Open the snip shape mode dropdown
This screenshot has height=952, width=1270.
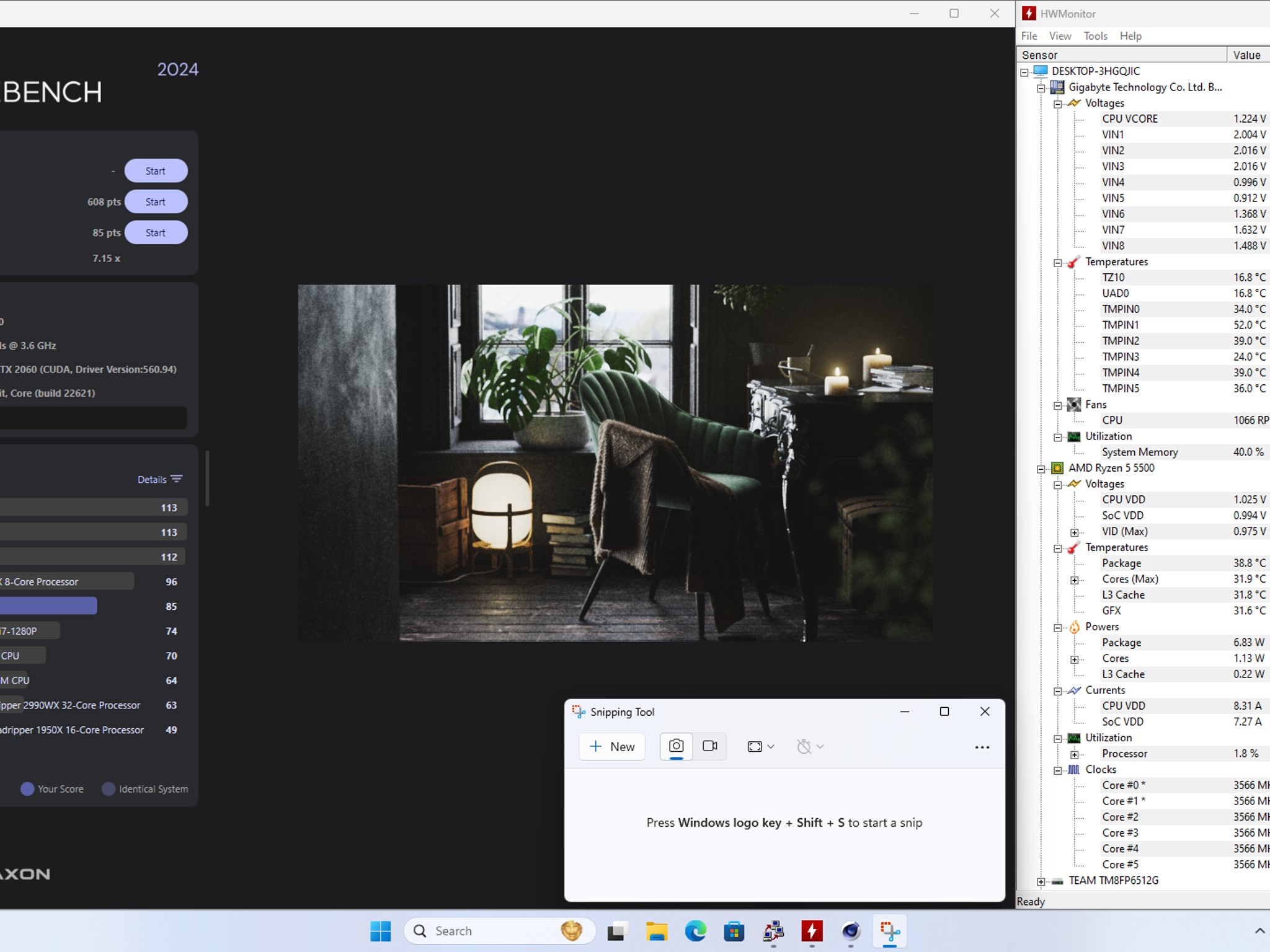761,747
